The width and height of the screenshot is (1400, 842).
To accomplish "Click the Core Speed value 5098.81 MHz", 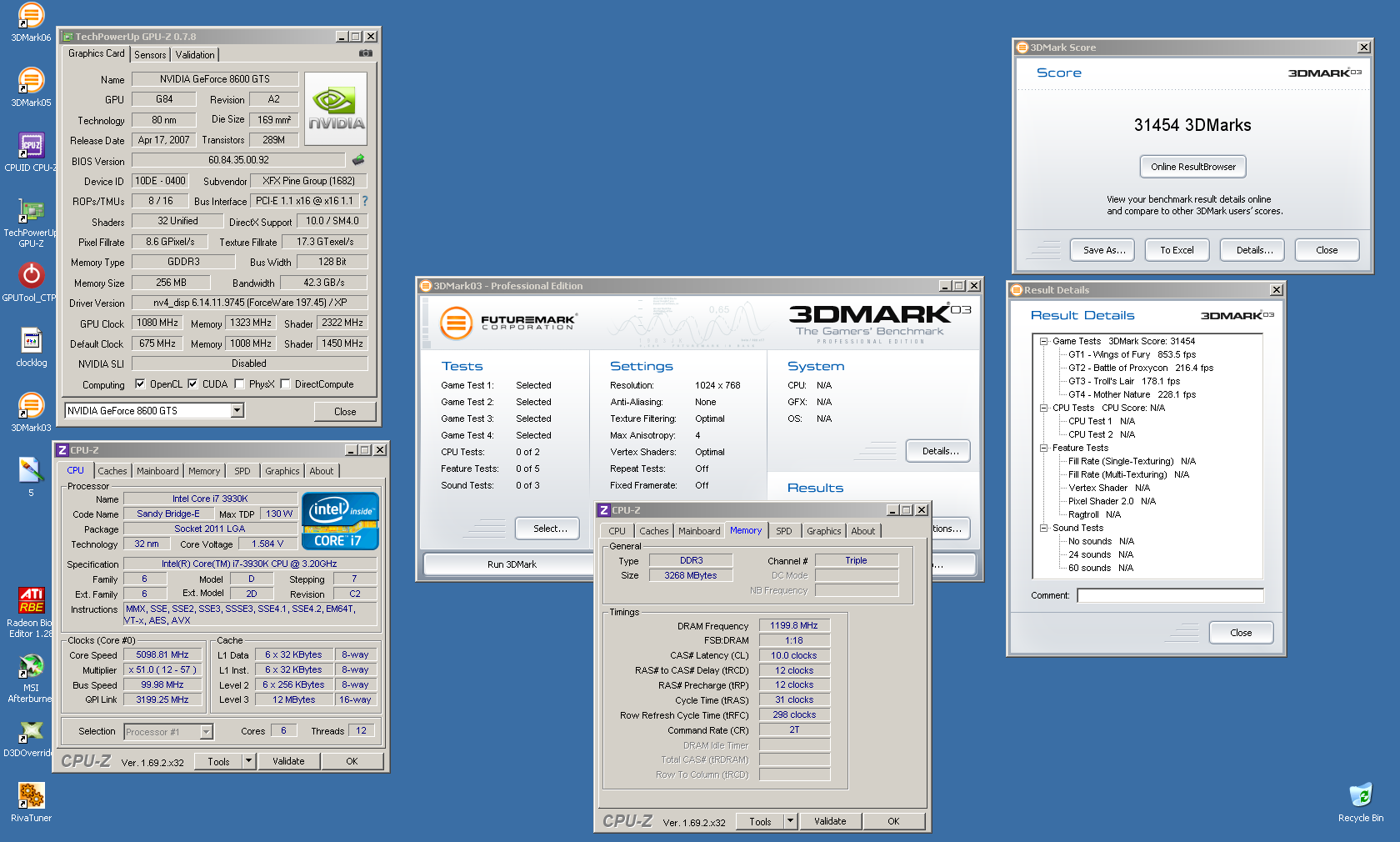I will coord(162,654).
